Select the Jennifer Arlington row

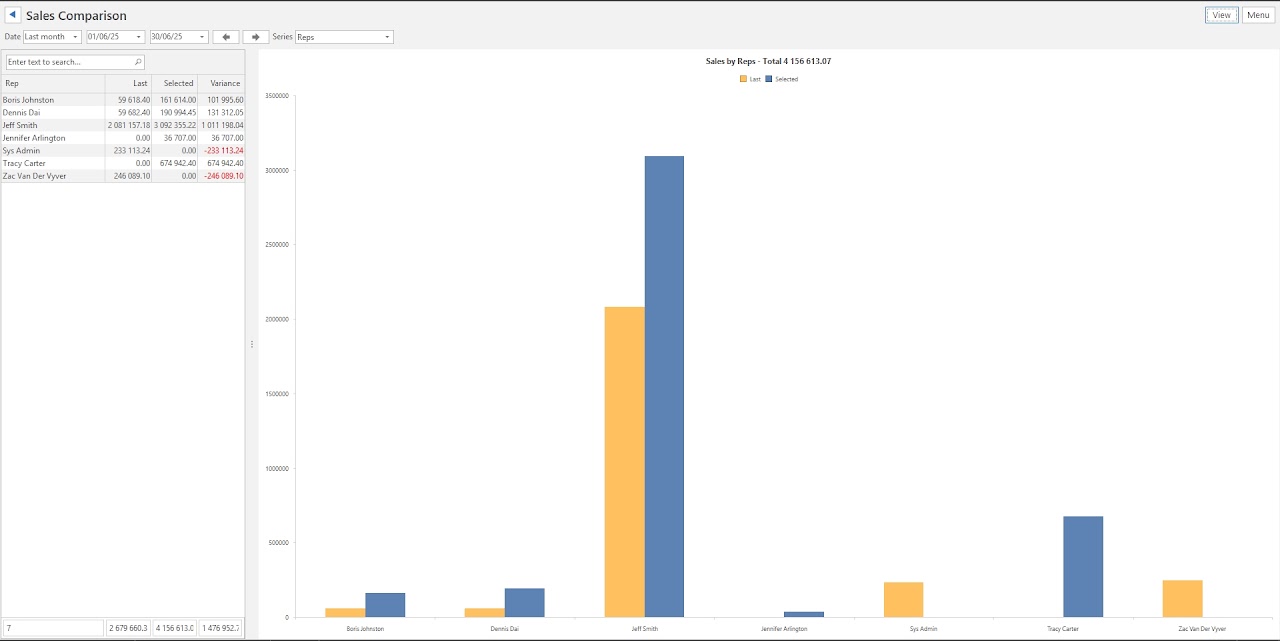tap(122, 138)
